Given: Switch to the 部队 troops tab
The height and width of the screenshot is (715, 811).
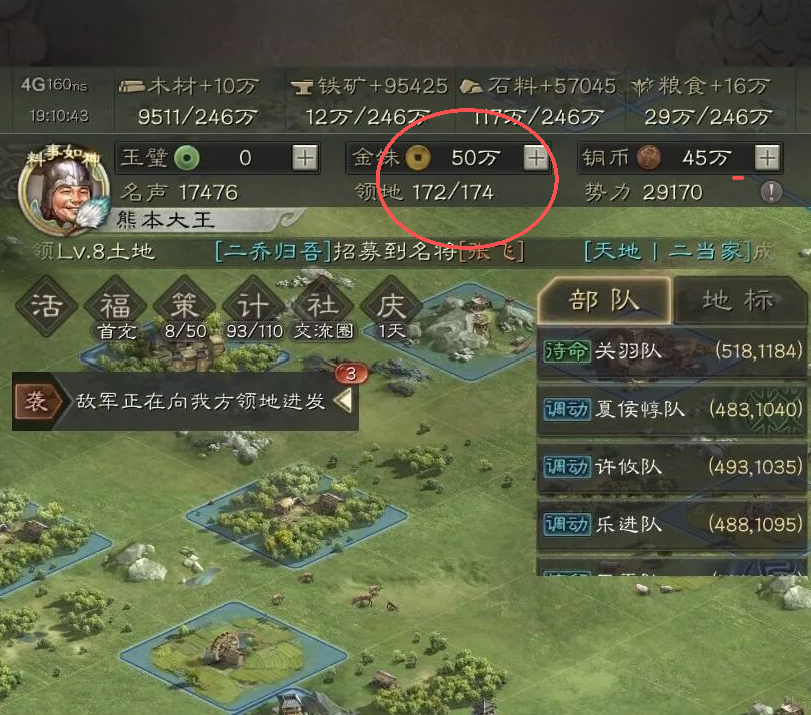Looking at the screenshot, I should (604, 301).
